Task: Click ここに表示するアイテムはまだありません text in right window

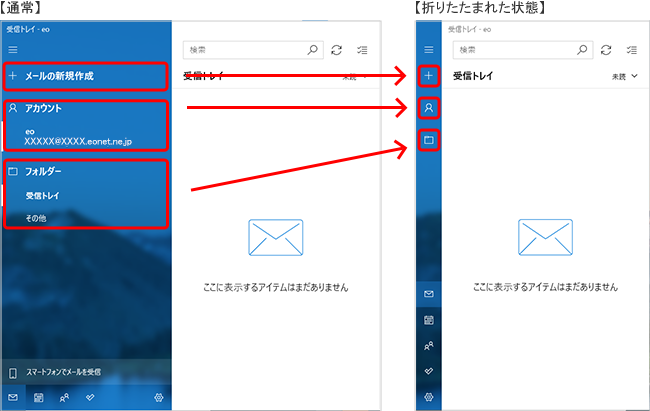Action: tap(546, 287)
